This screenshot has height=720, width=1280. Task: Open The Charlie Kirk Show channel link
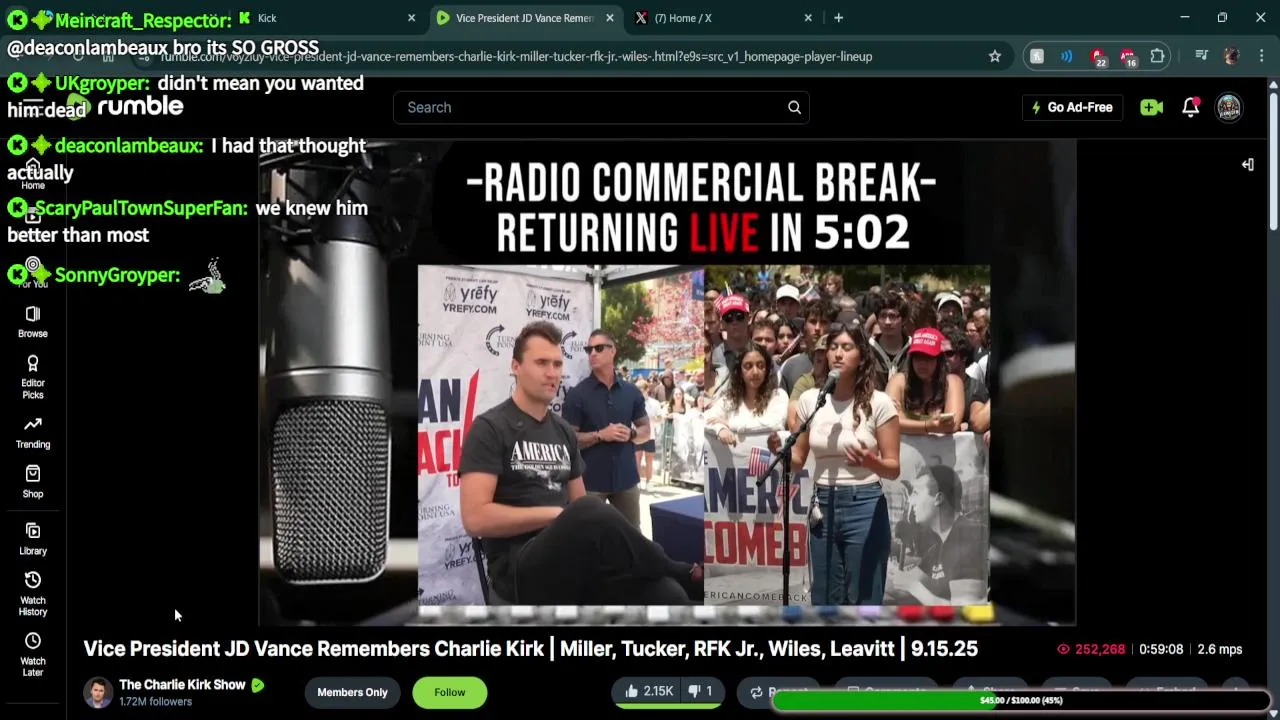click(x=182, y=685)
